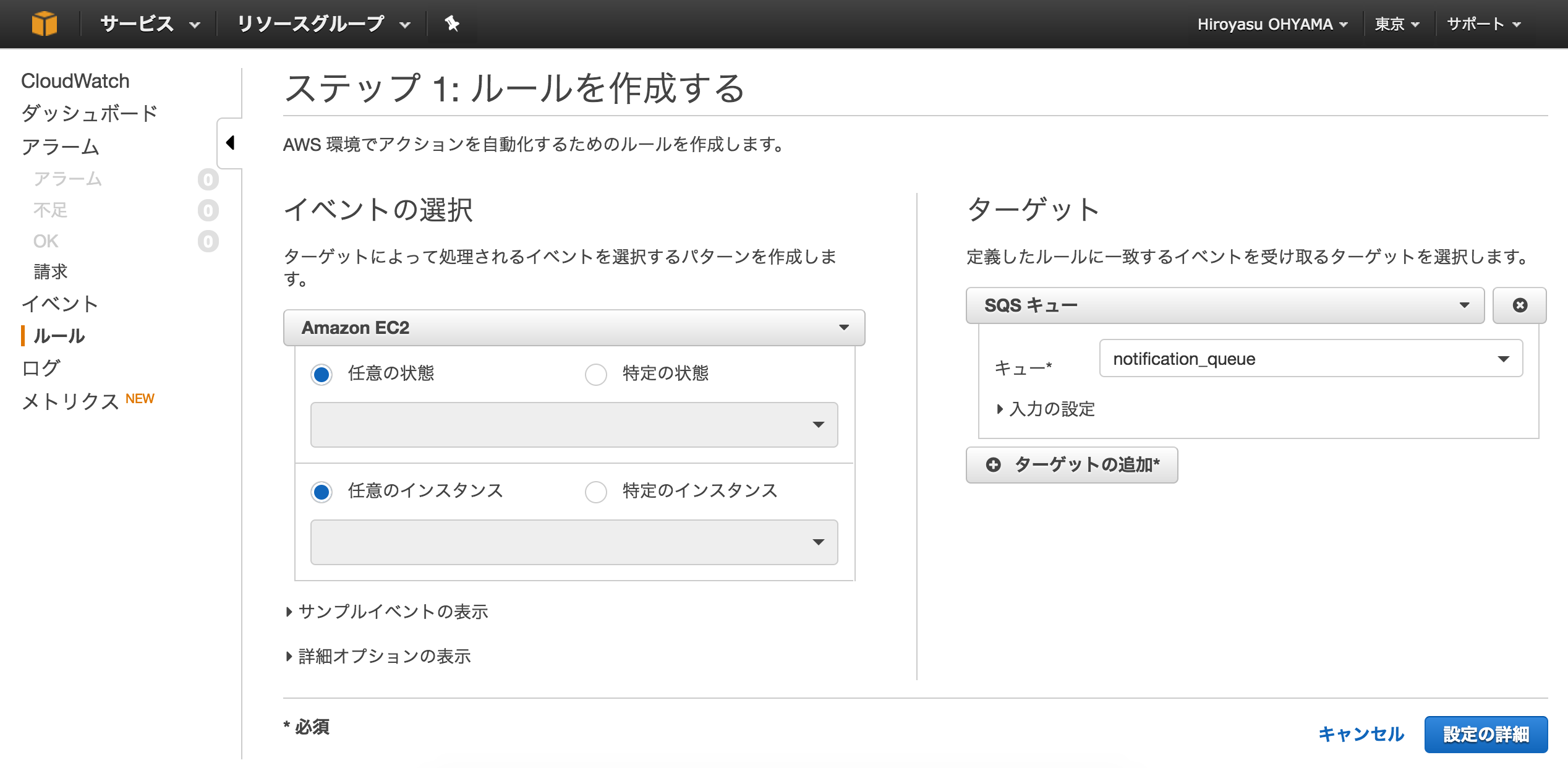Screen dimensions: 1568x768
Task: Click the 設定の詳細 button
Action: click(x=1485, y=734)
